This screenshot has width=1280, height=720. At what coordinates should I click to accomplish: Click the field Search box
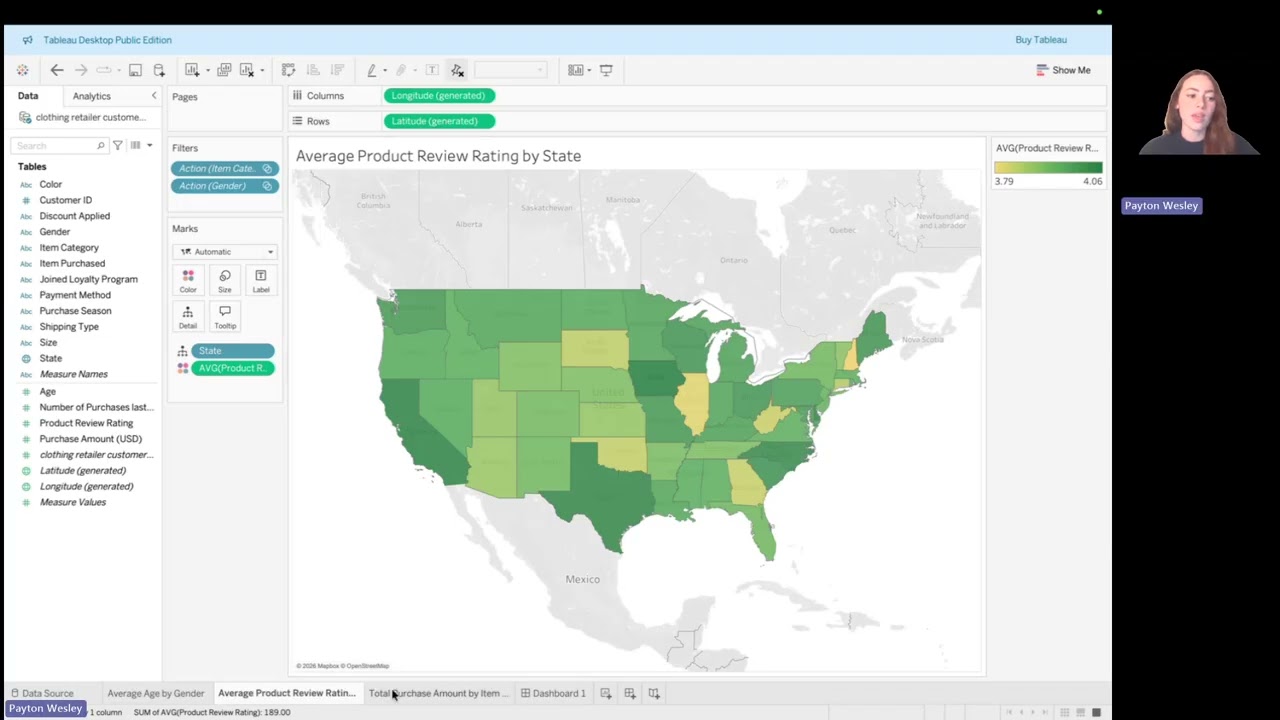(59, 146)
